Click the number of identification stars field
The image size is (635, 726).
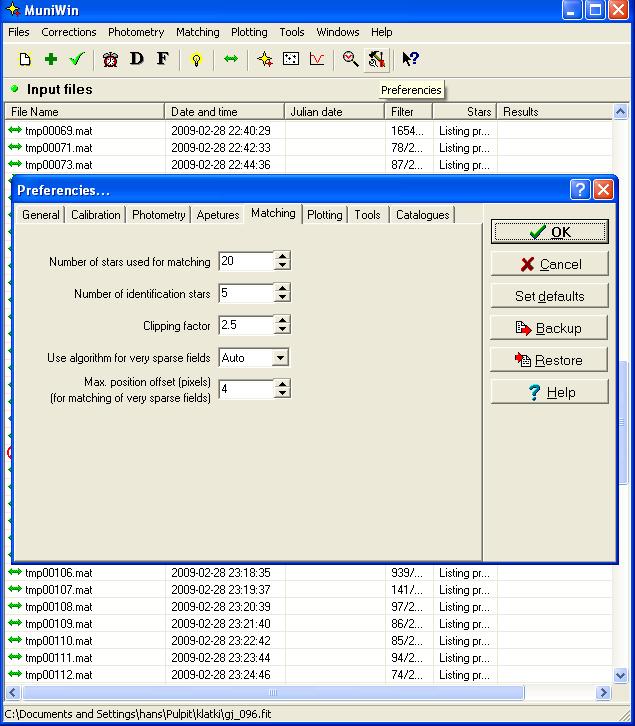[x=245, y=294]
